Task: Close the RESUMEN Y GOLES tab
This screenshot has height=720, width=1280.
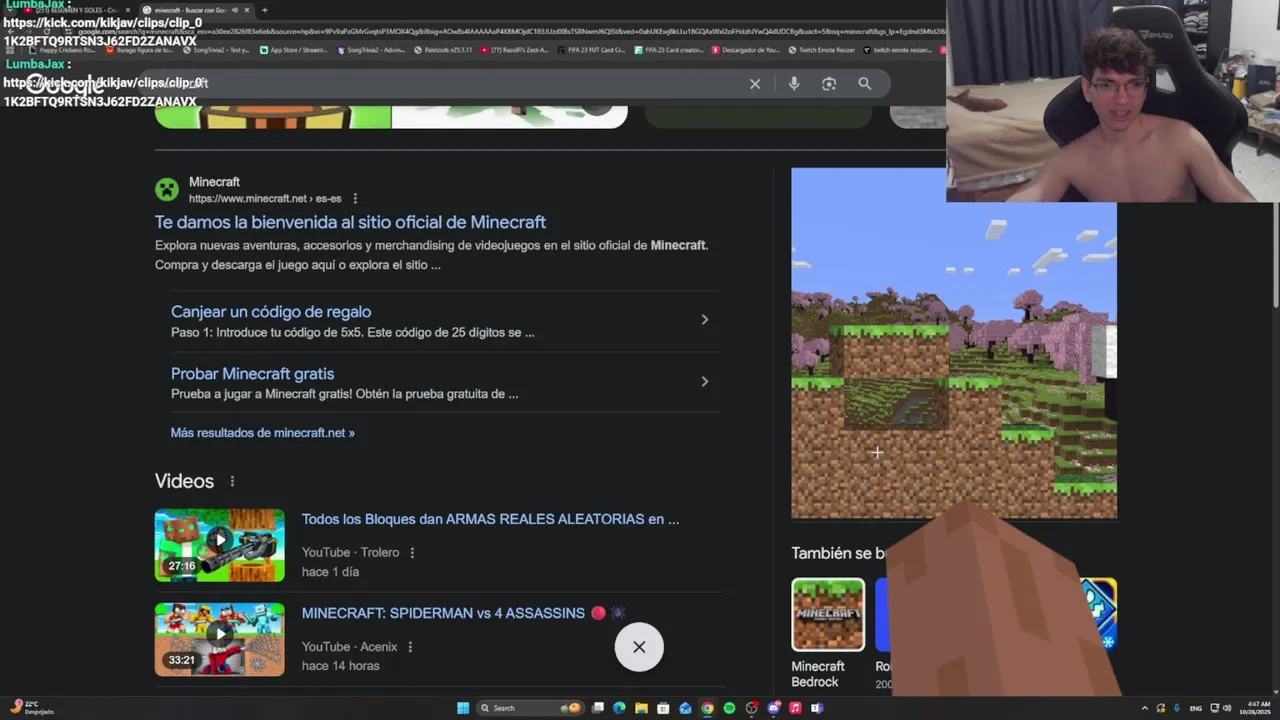Action: 128,10
